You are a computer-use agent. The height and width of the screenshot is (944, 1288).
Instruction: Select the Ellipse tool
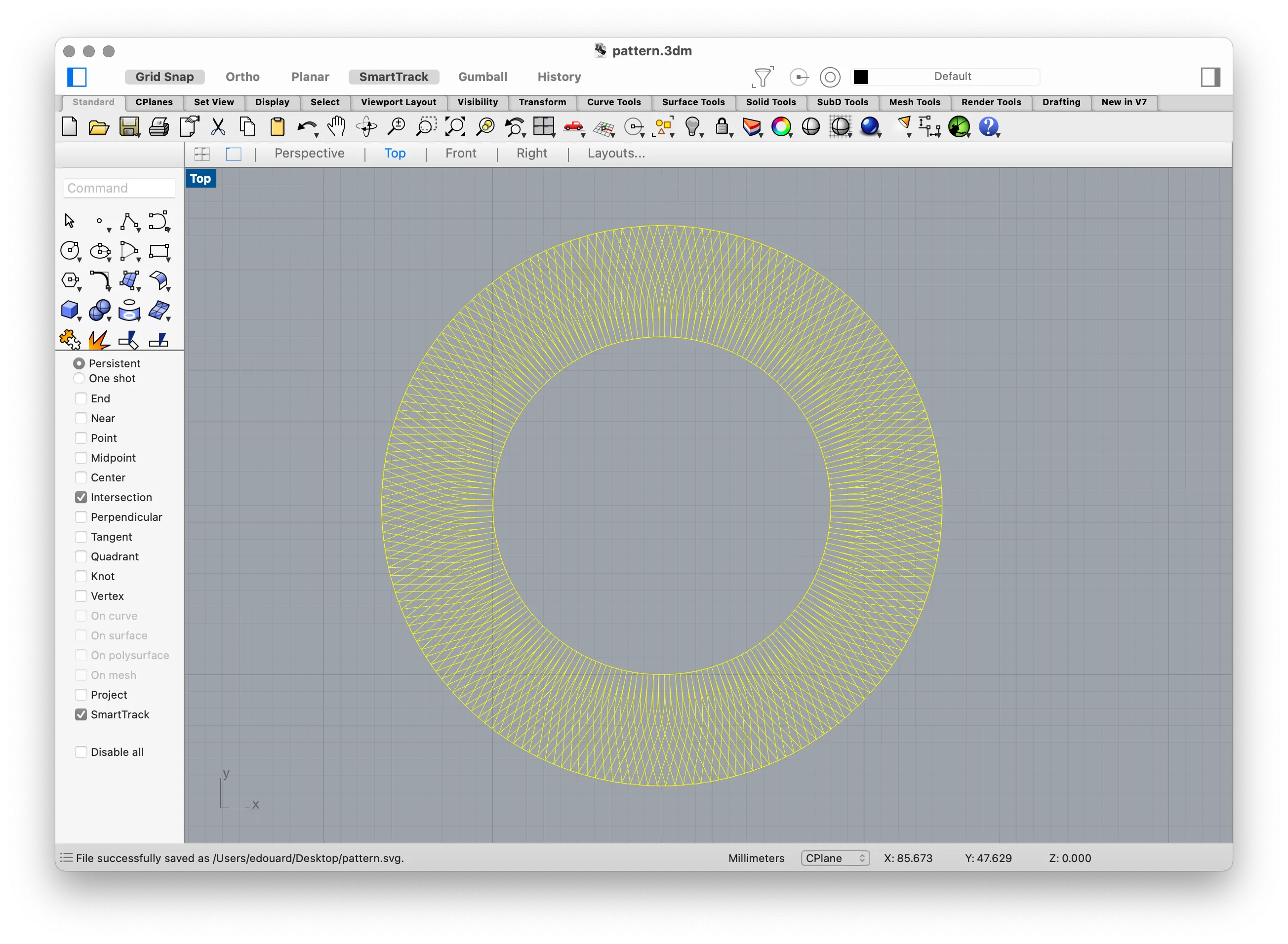coord(100,250)
